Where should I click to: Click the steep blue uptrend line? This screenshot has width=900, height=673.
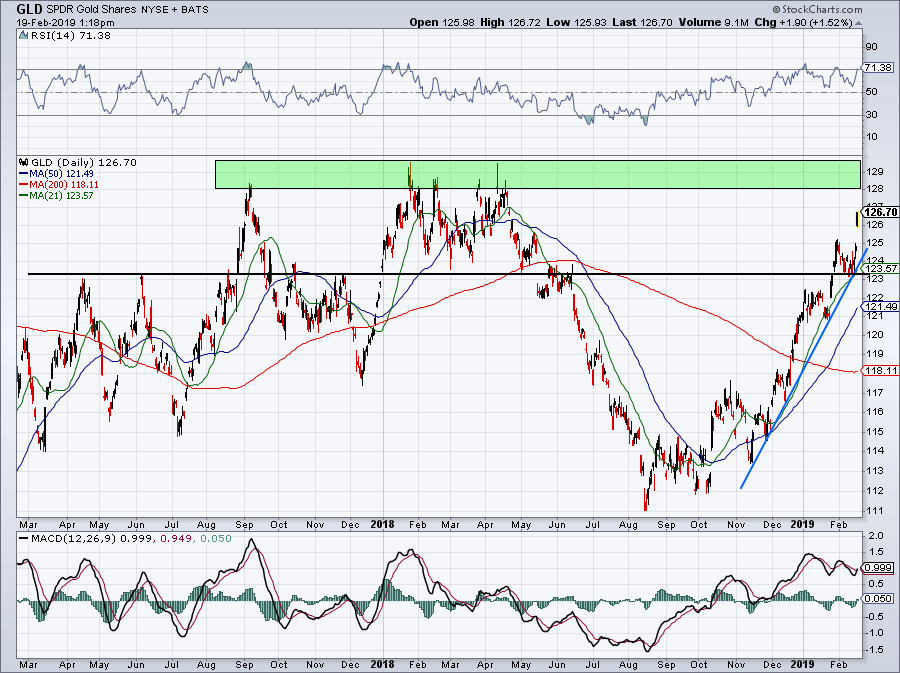pyautogui.click(x=804, y=368)
